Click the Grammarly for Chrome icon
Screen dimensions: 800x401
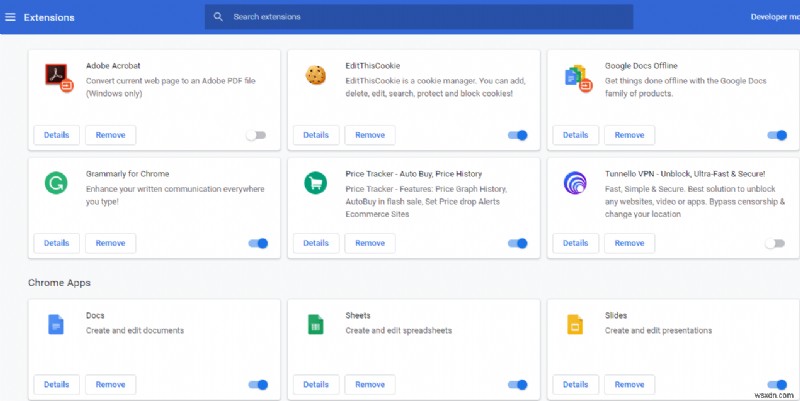click(x=55, y=183)
